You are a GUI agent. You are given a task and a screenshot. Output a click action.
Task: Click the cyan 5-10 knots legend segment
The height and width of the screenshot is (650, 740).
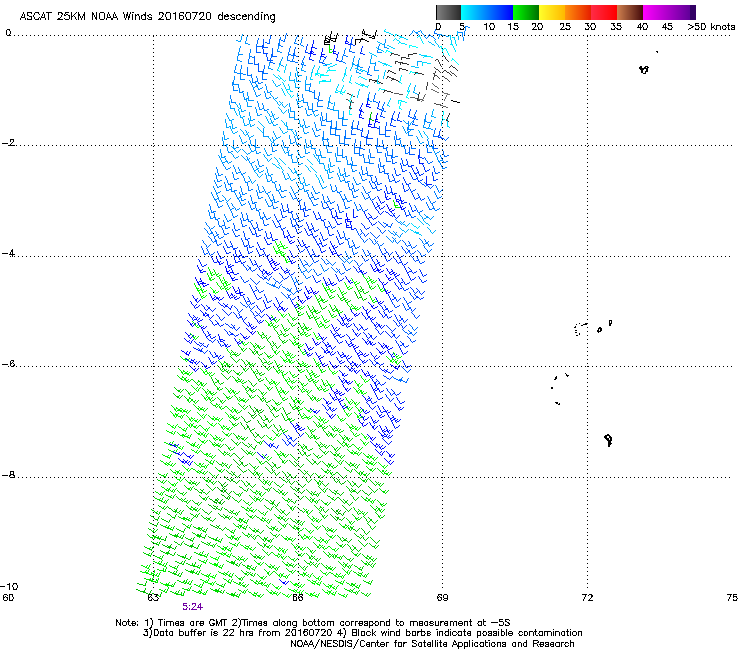pyautogui.click(x=473, y=12)
